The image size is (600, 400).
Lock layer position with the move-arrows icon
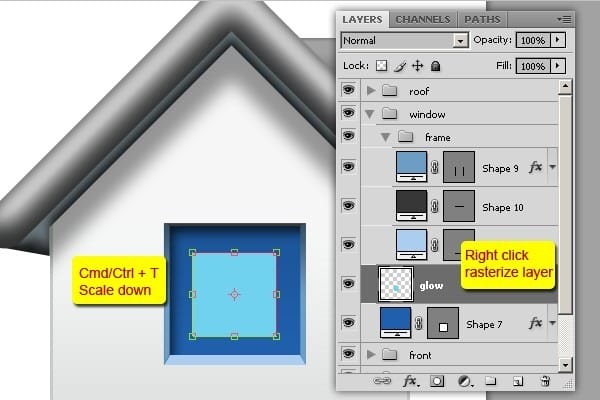pos(417,66)
